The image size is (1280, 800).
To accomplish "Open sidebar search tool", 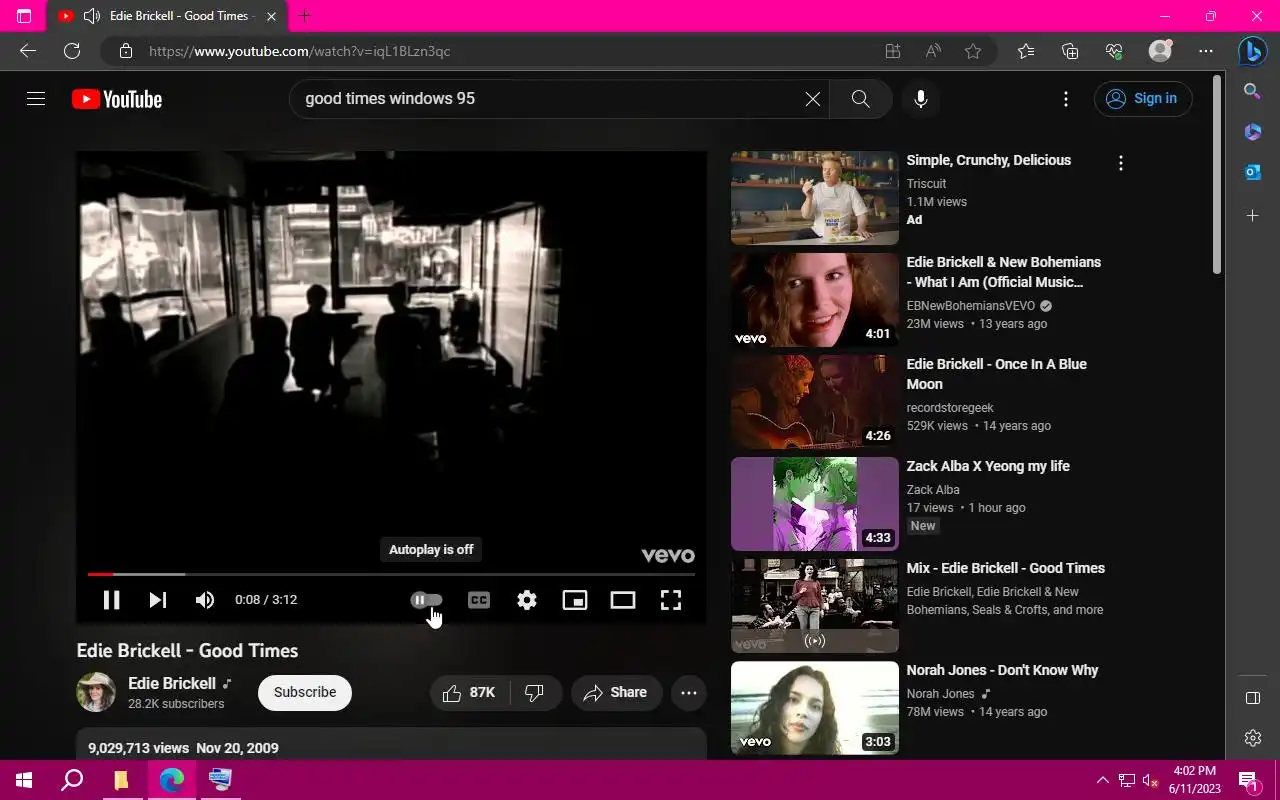I will click(1252, 91).
